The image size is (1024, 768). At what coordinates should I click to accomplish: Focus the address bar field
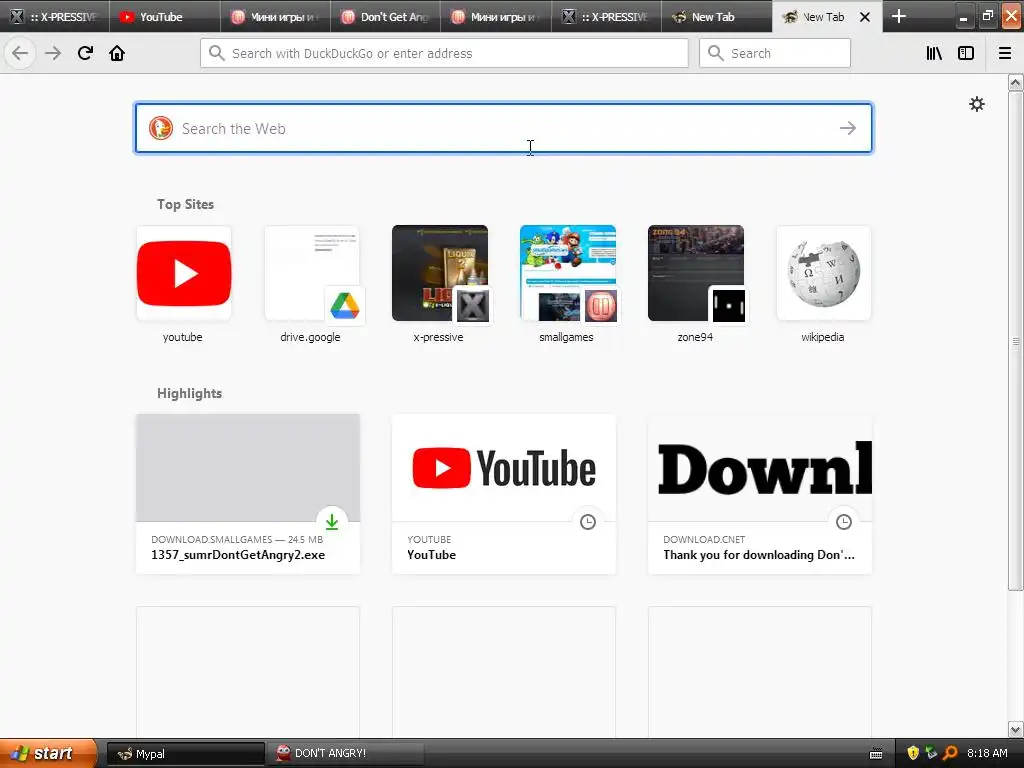pyautogui.click(x=444, y=53)
